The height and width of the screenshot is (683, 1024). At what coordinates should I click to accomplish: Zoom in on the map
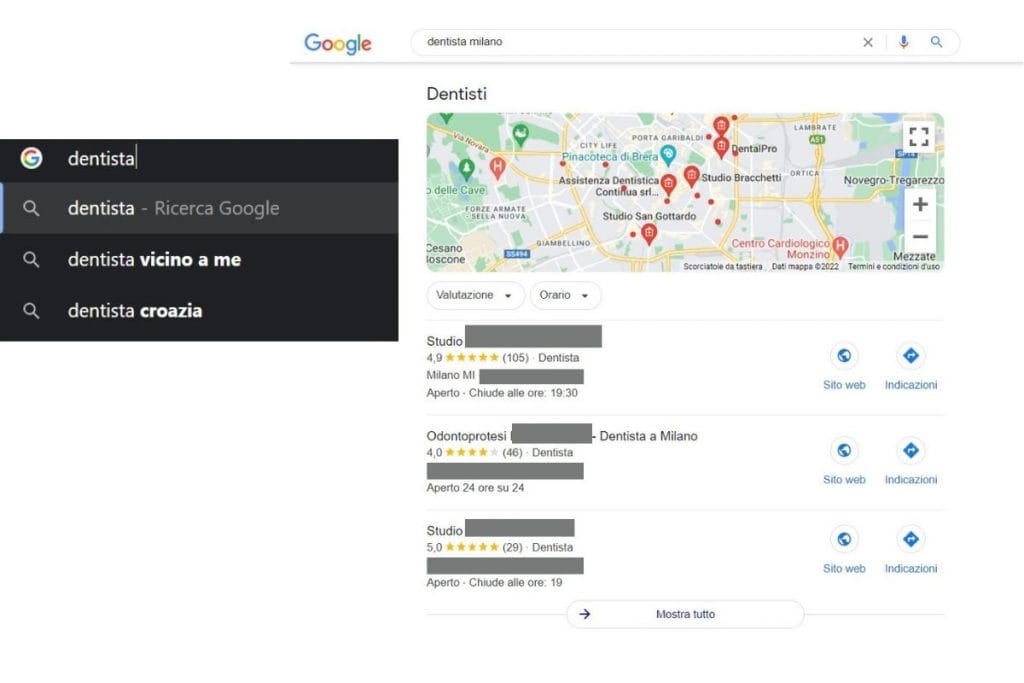920,204
